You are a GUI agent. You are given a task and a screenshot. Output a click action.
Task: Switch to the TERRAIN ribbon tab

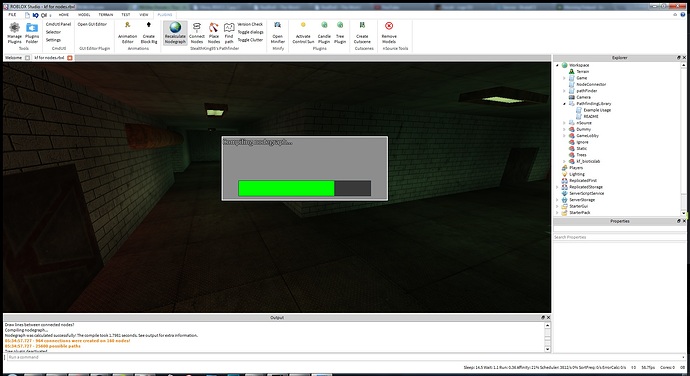[106, 15]
